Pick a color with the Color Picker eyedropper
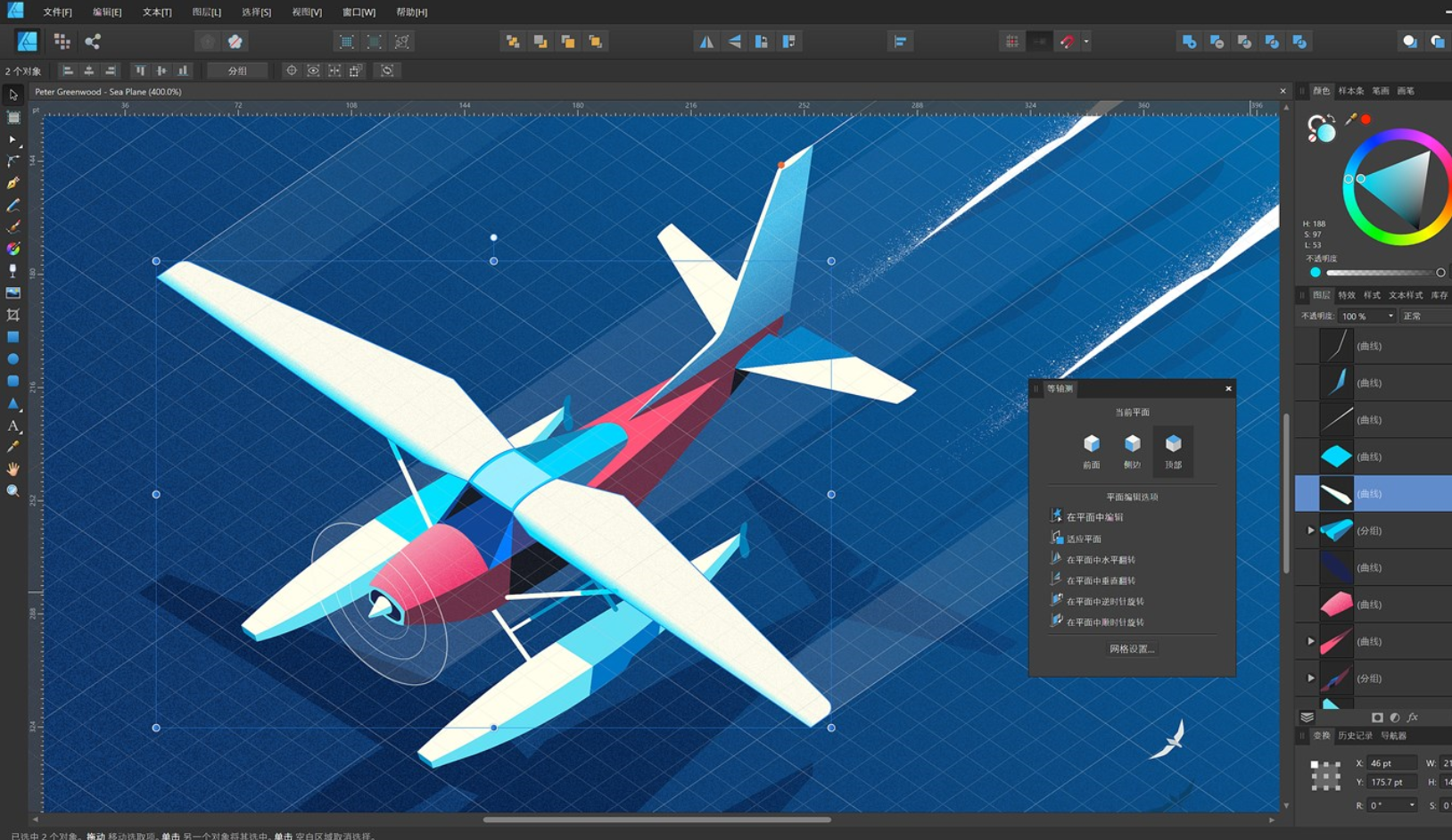The image size is (1452, 840). (x=13, y=448)
